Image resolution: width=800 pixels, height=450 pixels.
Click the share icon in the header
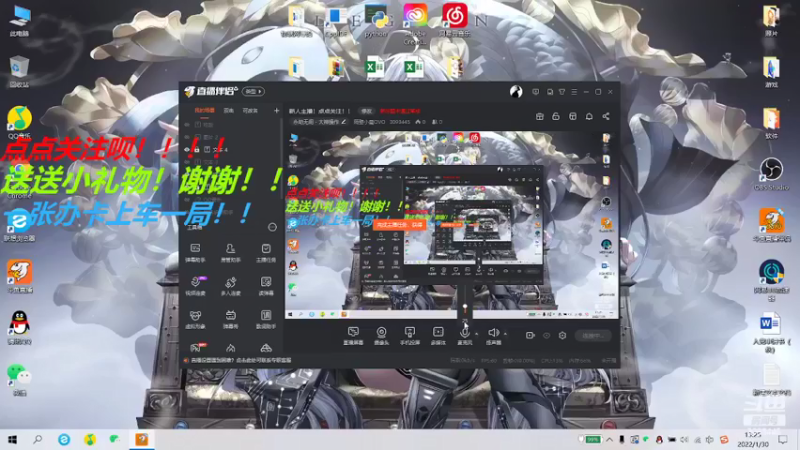point(606,116)
